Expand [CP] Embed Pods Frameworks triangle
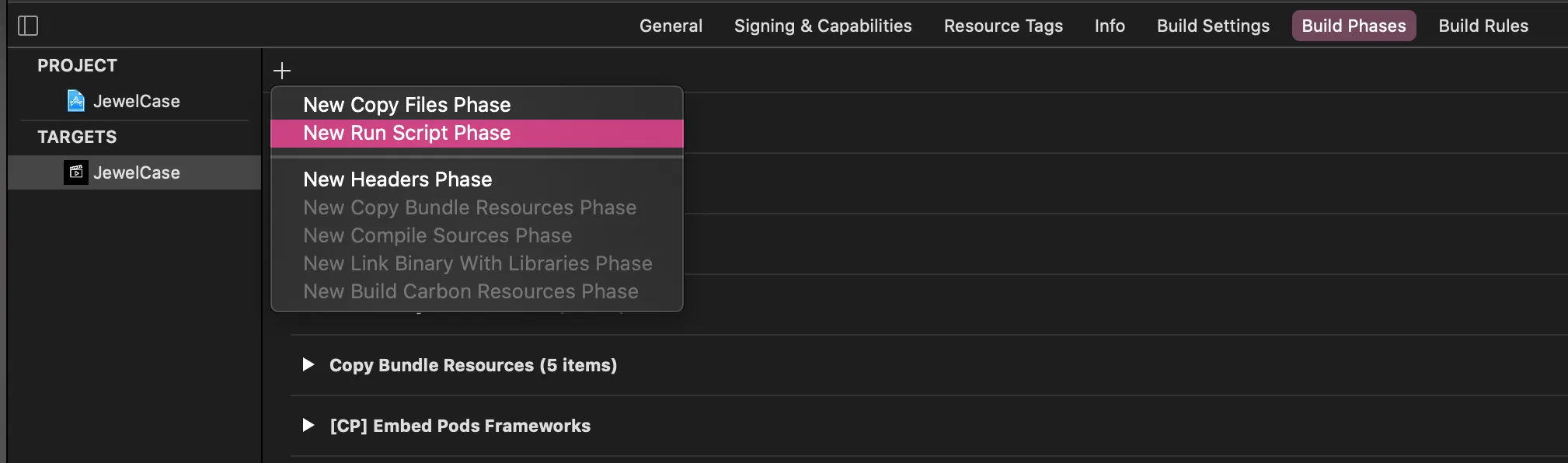Viewport: 1568px width, 463px height. [308, 425]
